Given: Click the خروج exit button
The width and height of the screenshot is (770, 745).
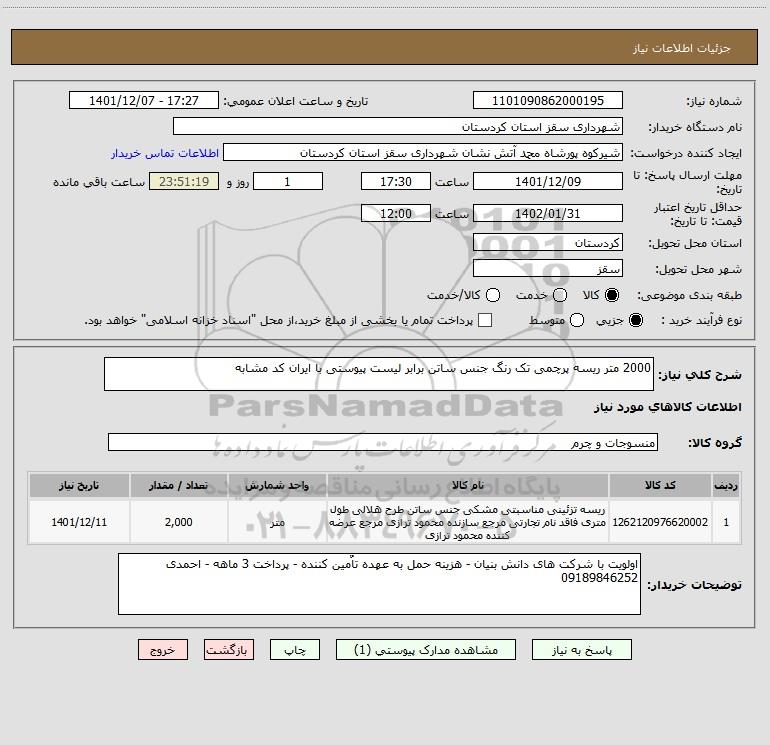Looking at the screenshot, I should 163,650.
